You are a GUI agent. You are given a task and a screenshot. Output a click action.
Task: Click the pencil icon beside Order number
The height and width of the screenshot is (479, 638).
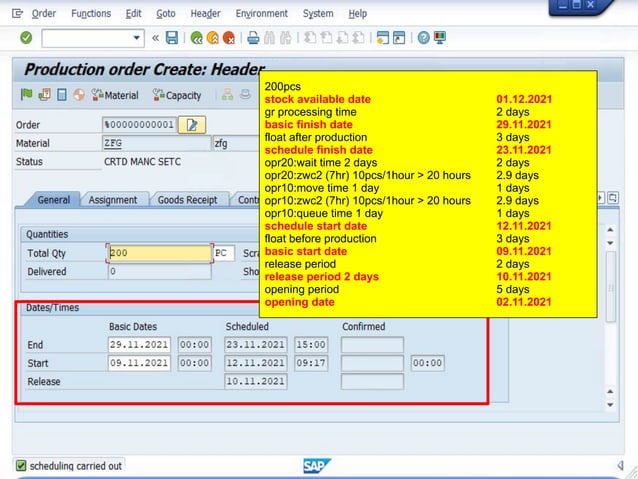(x=194, y=125)
